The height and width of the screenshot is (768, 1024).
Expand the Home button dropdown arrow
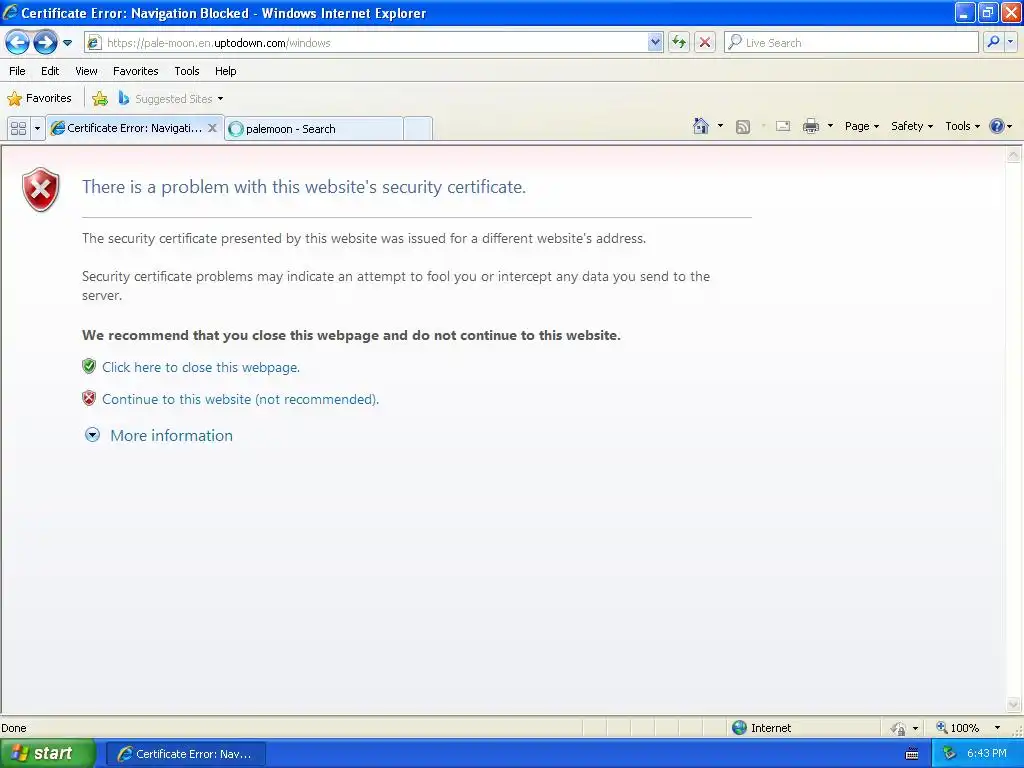[x=720, y=126]
